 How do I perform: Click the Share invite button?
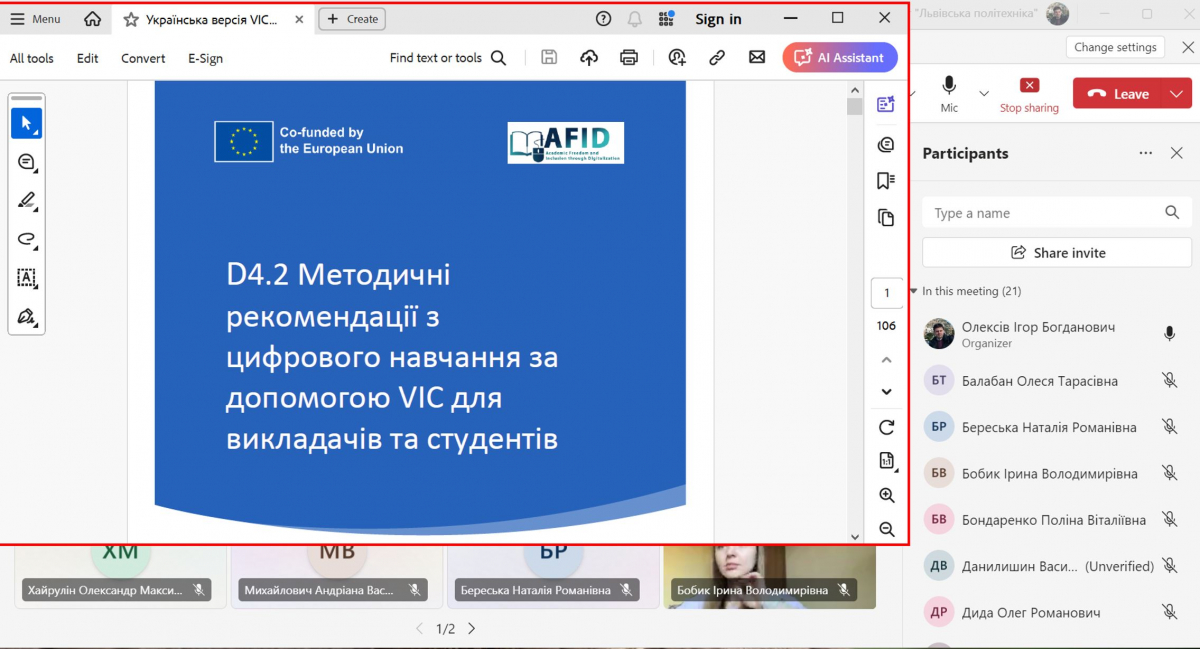click(1056, 252)
